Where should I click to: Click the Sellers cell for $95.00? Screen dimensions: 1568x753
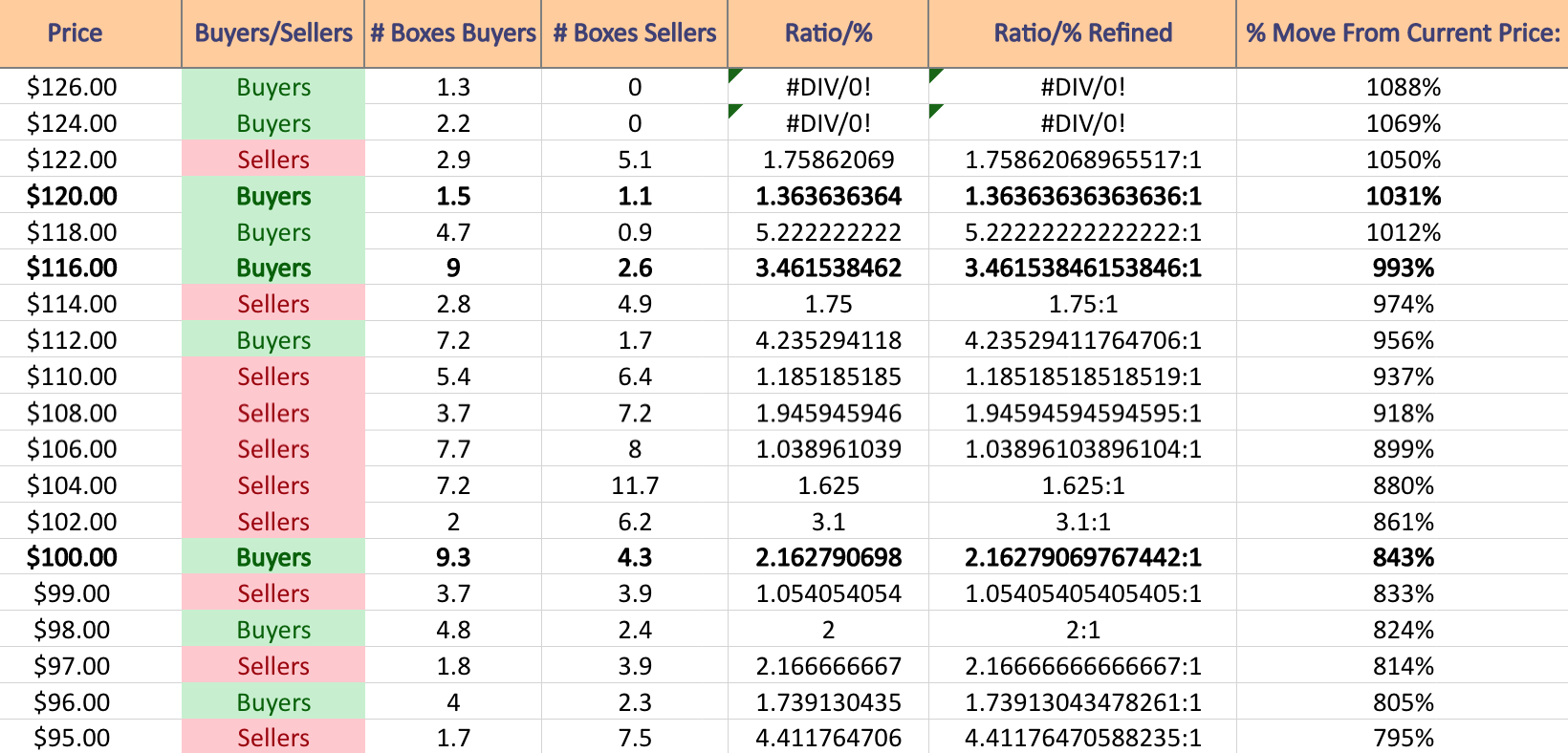[x=273, y=737]
